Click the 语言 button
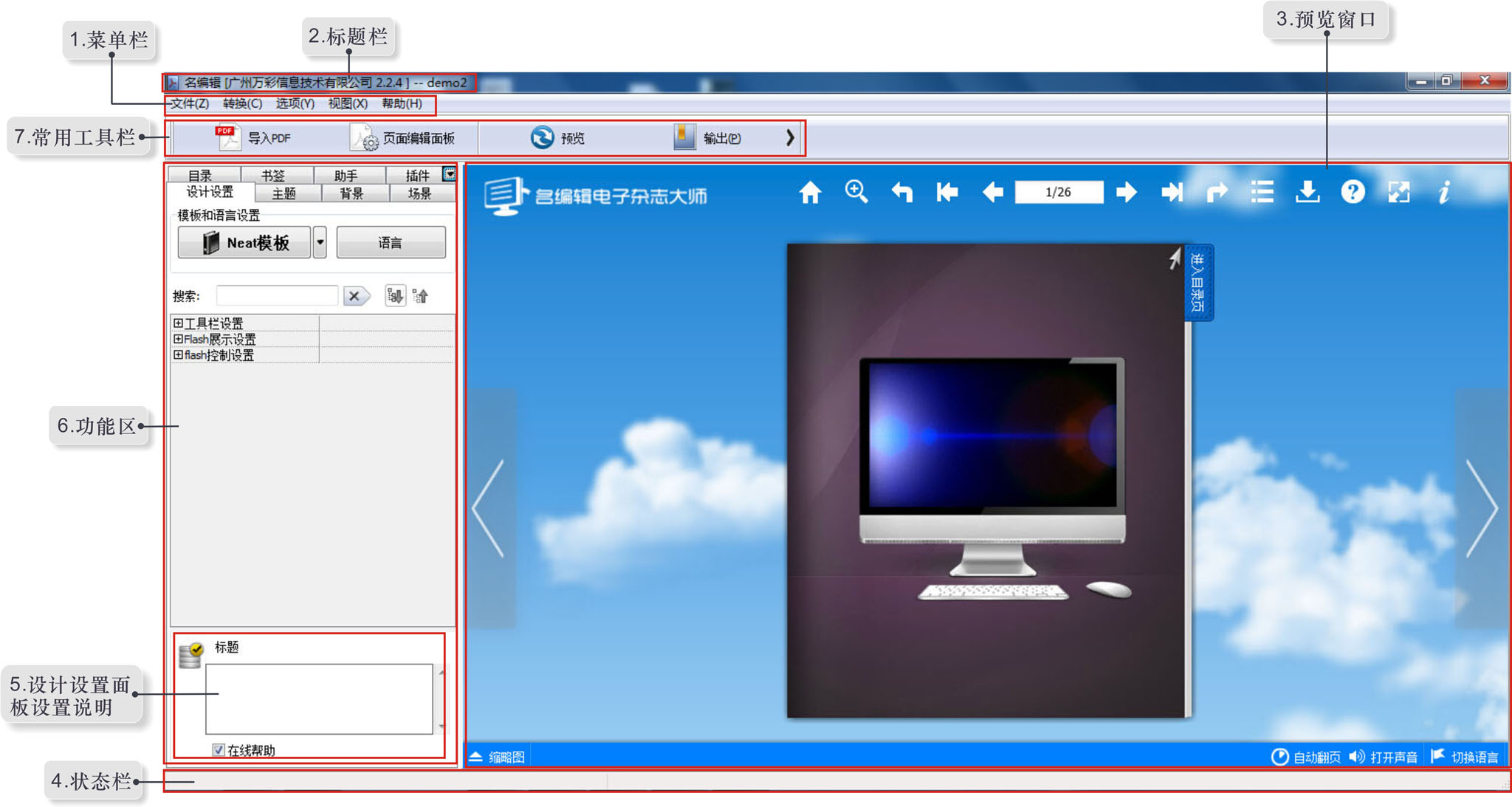The width and height of the screenshot is (1512, 807). [391, 242]
